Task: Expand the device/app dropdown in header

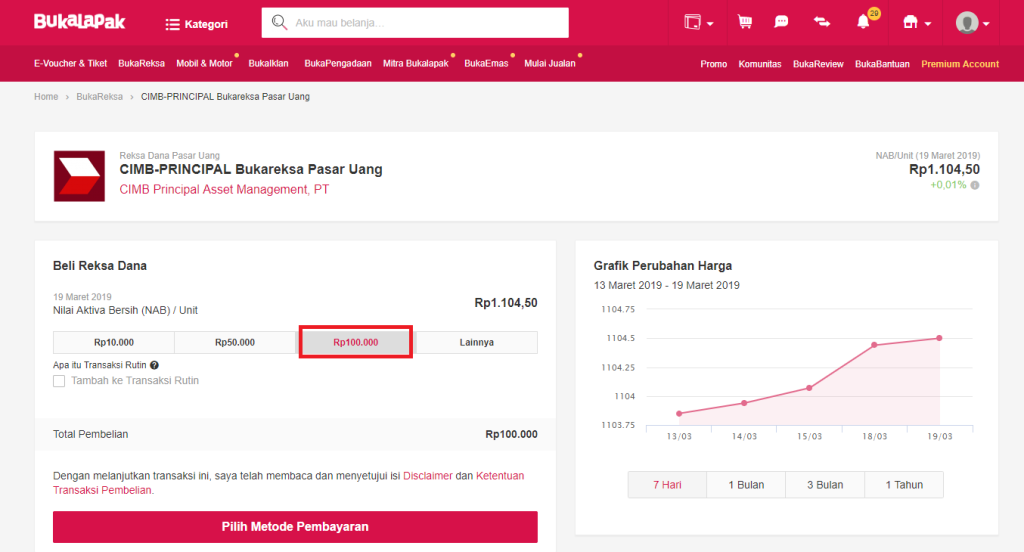Action: tap(699, 22)
